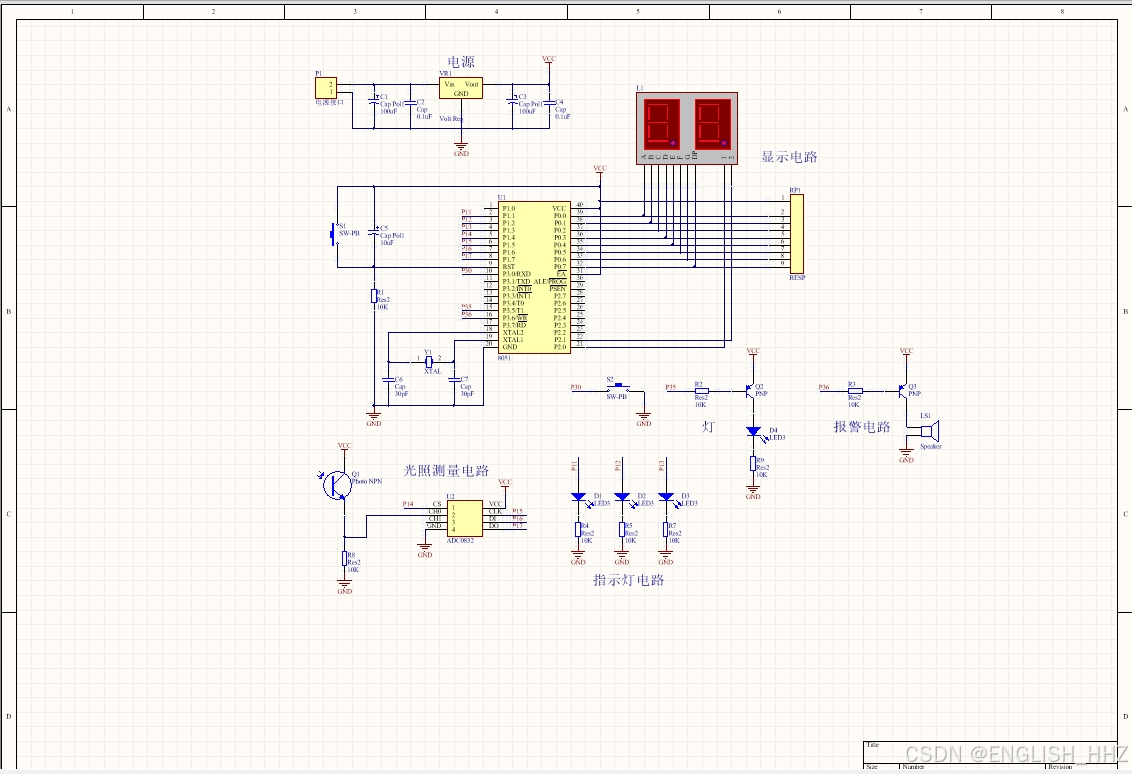Click the P35 net label before R2

tap(671, 387)
